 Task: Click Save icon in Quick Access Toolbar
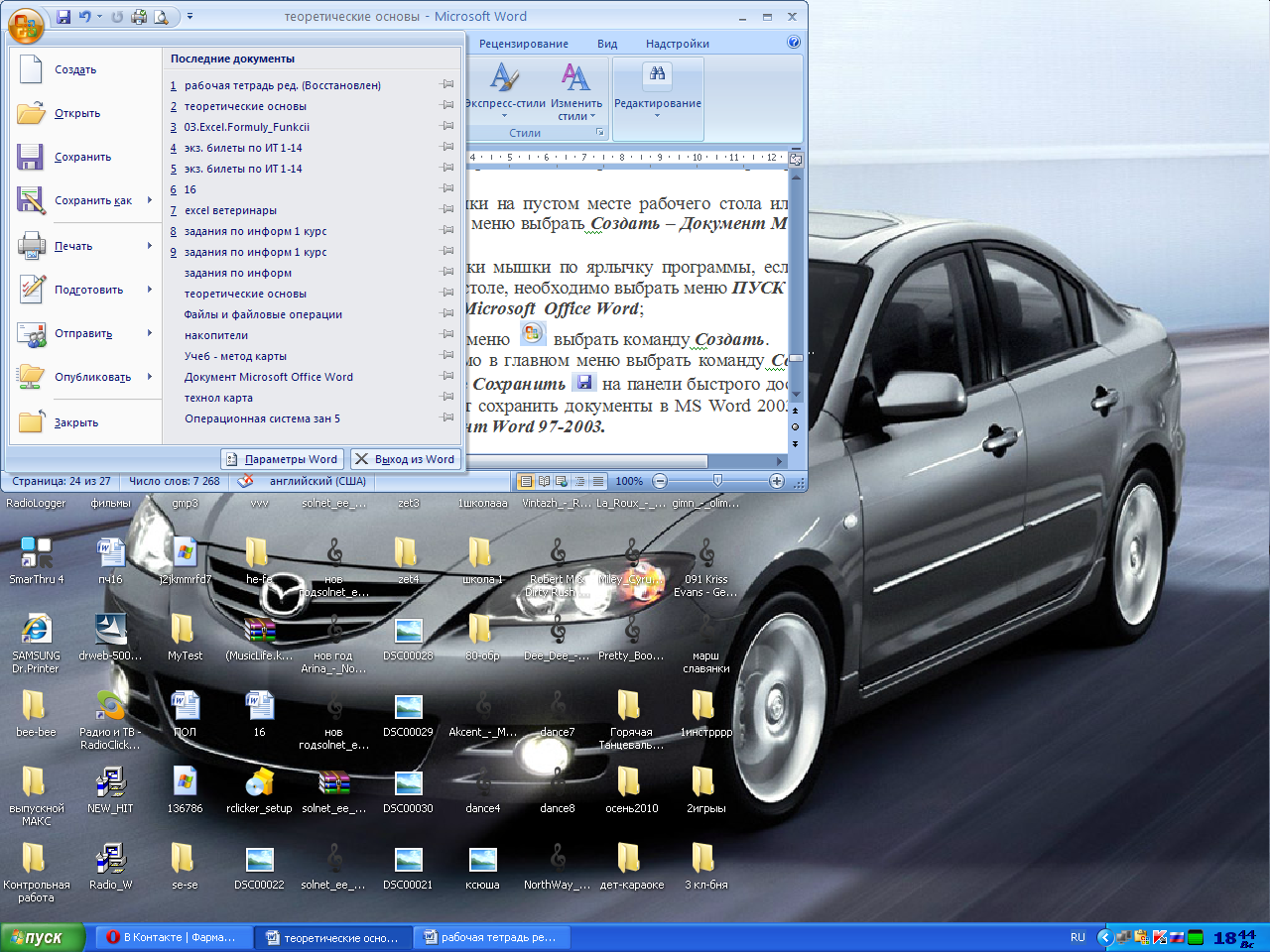coord(64,17)
